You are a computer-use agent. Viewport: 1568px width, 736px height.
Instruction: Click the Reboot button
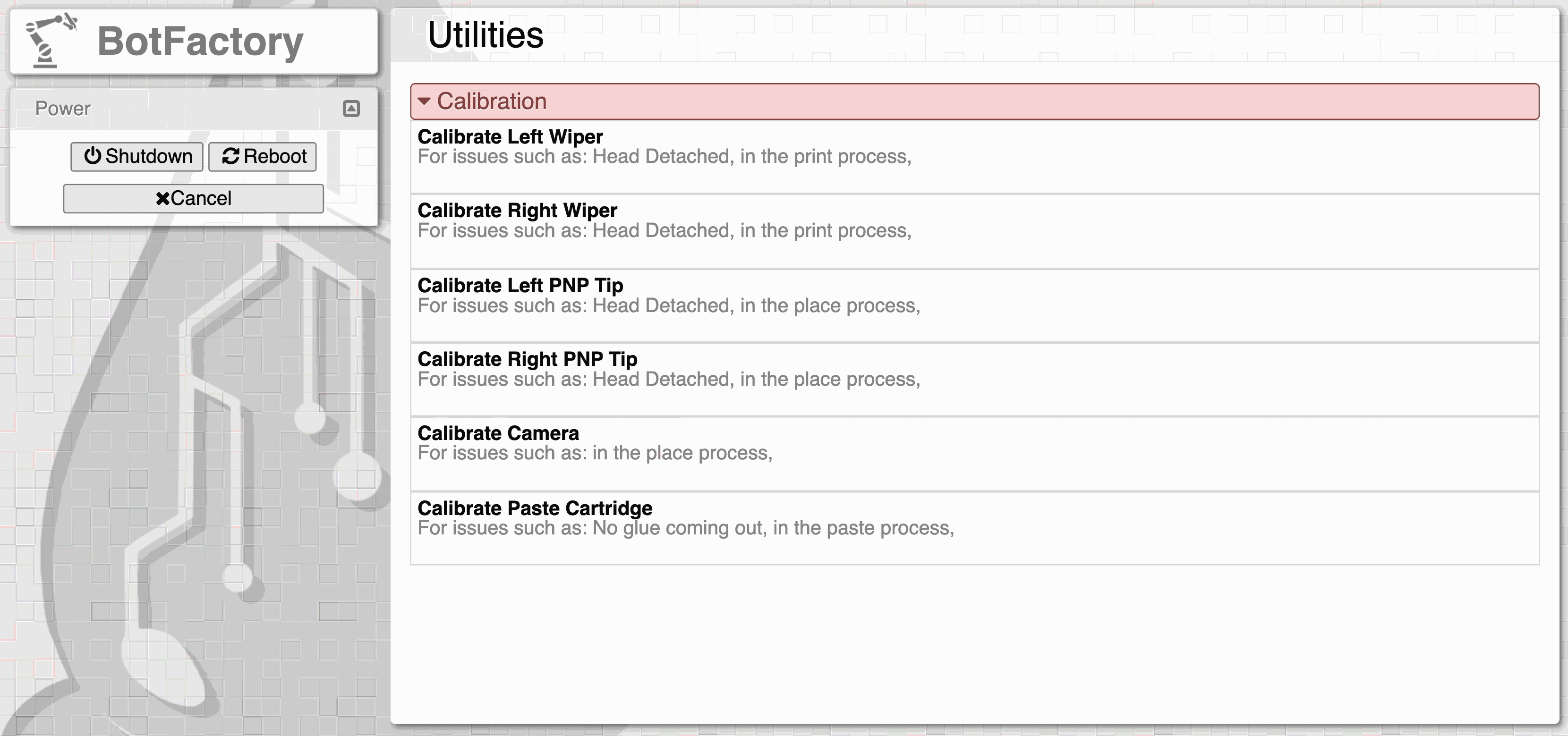pos(262,157)
